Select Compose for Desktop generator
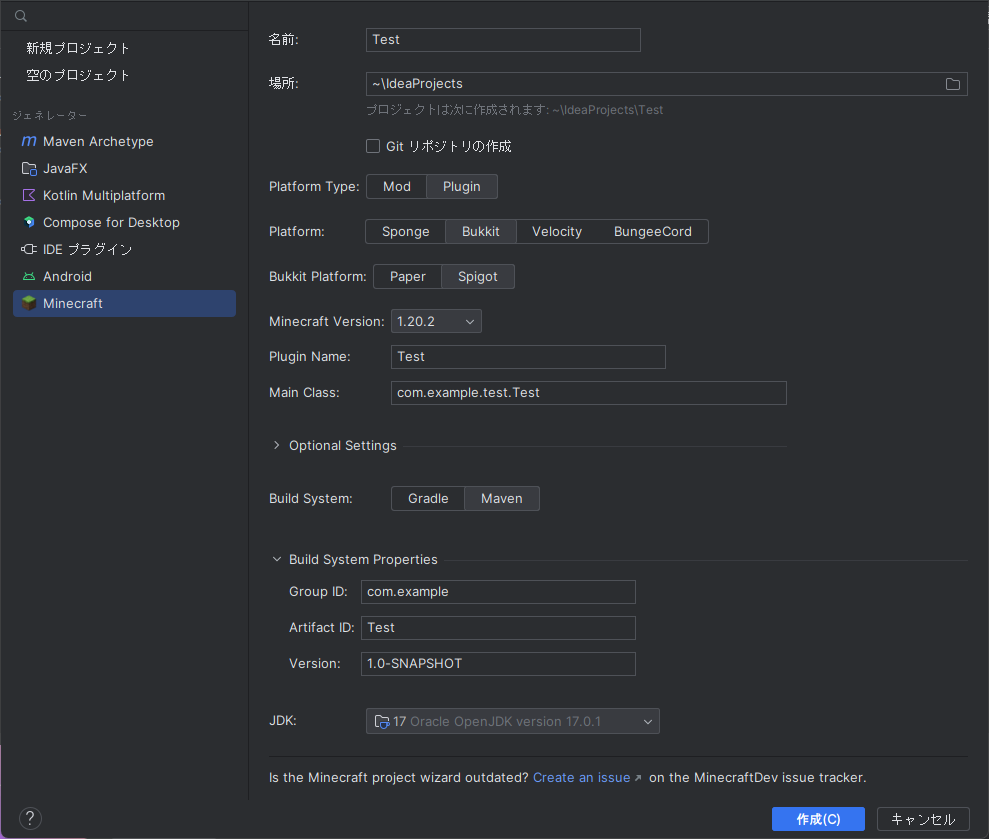Screen dimensions: 989x839 (124, 222)
